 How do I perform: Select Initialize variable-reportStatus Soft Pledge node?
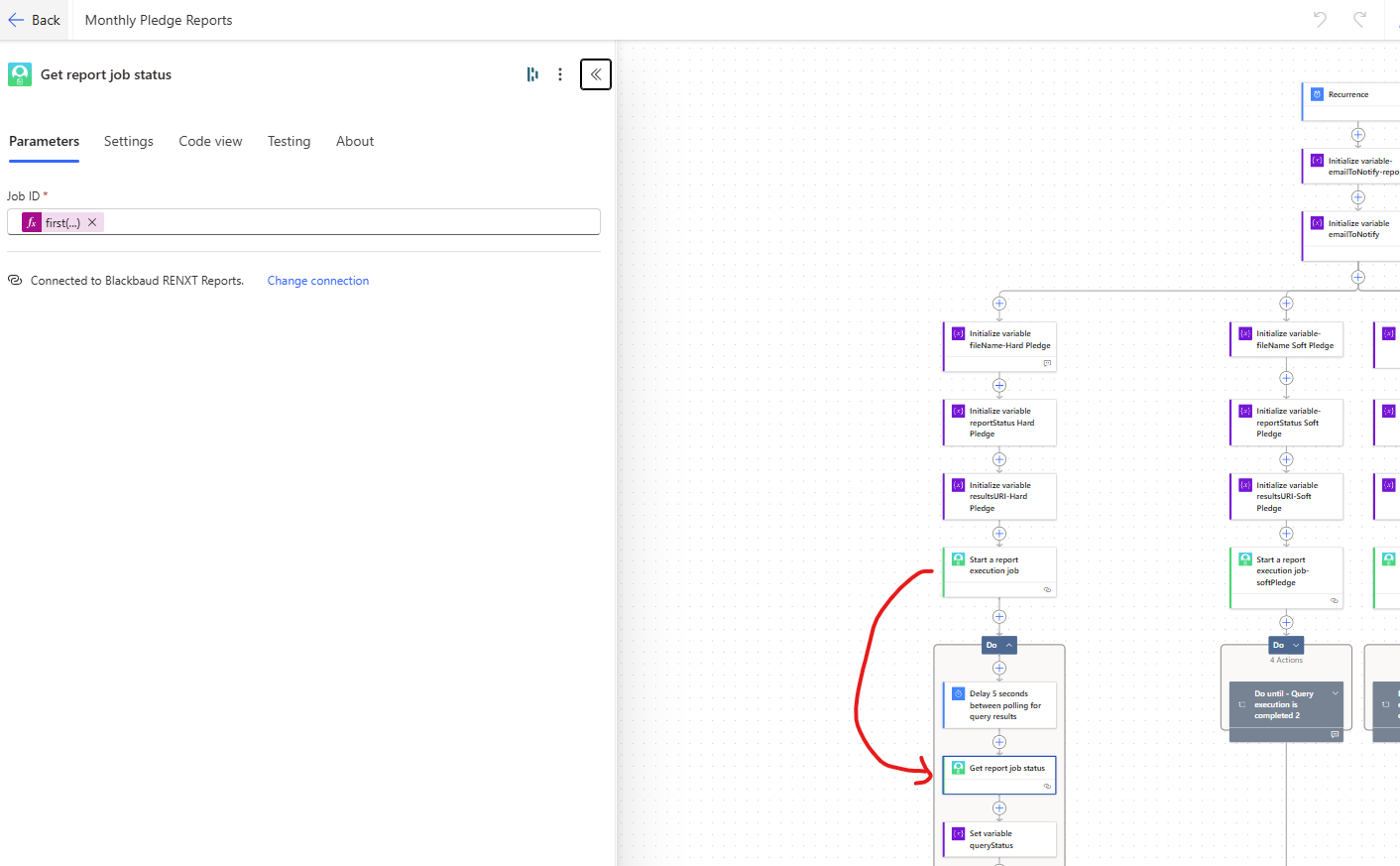[1286, 422]
